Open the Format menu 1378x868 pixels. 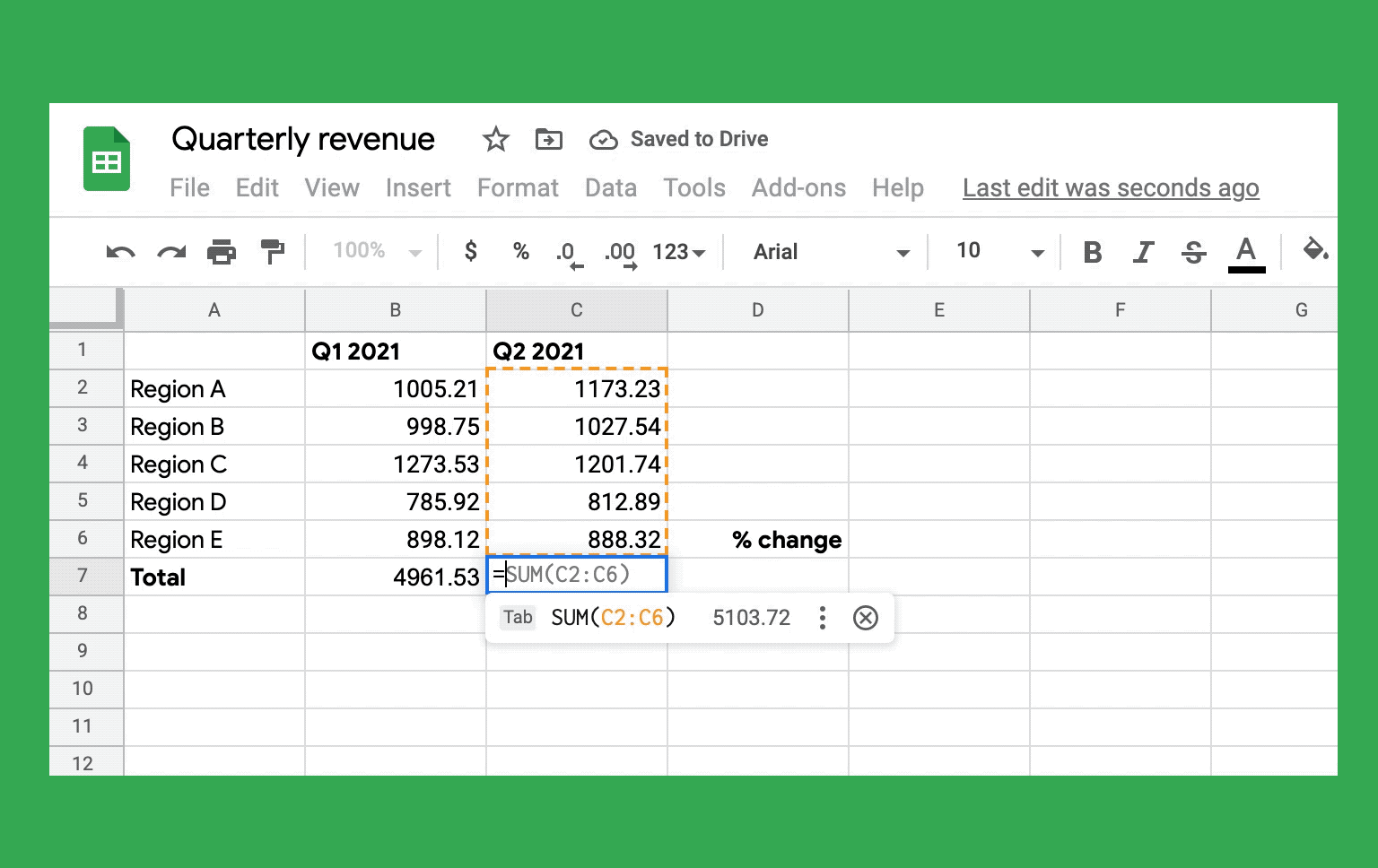point(518,187)
